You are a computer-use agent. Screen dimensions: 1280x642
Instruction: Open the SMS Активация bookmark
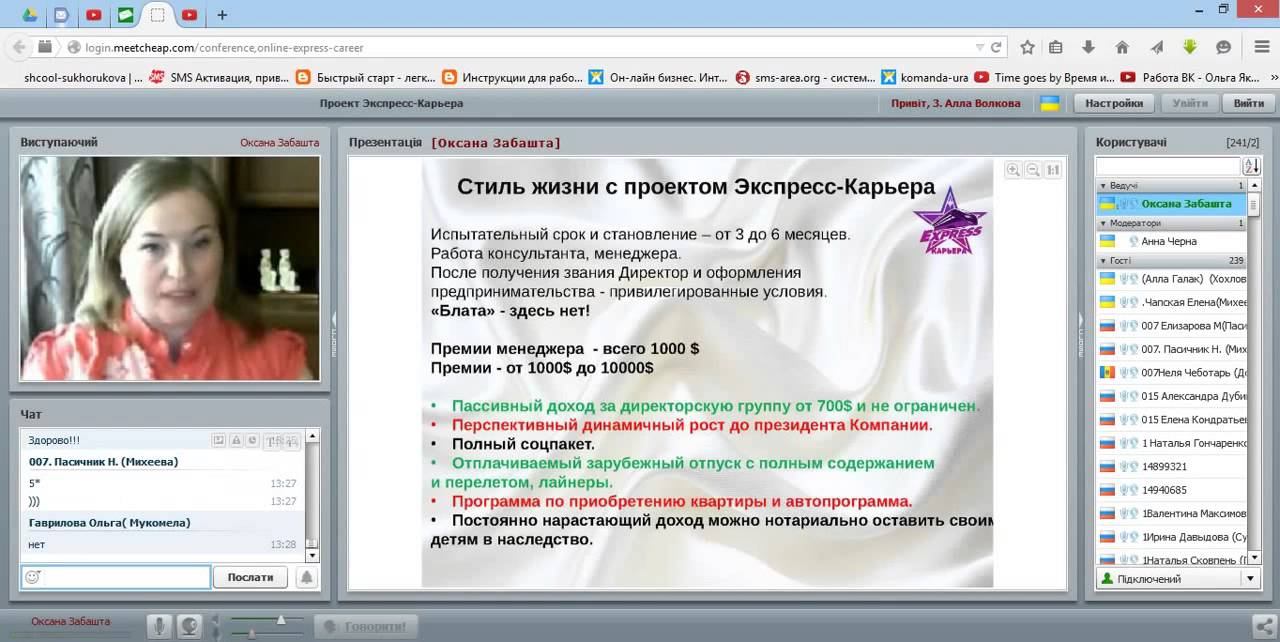[x=219, y=77]
